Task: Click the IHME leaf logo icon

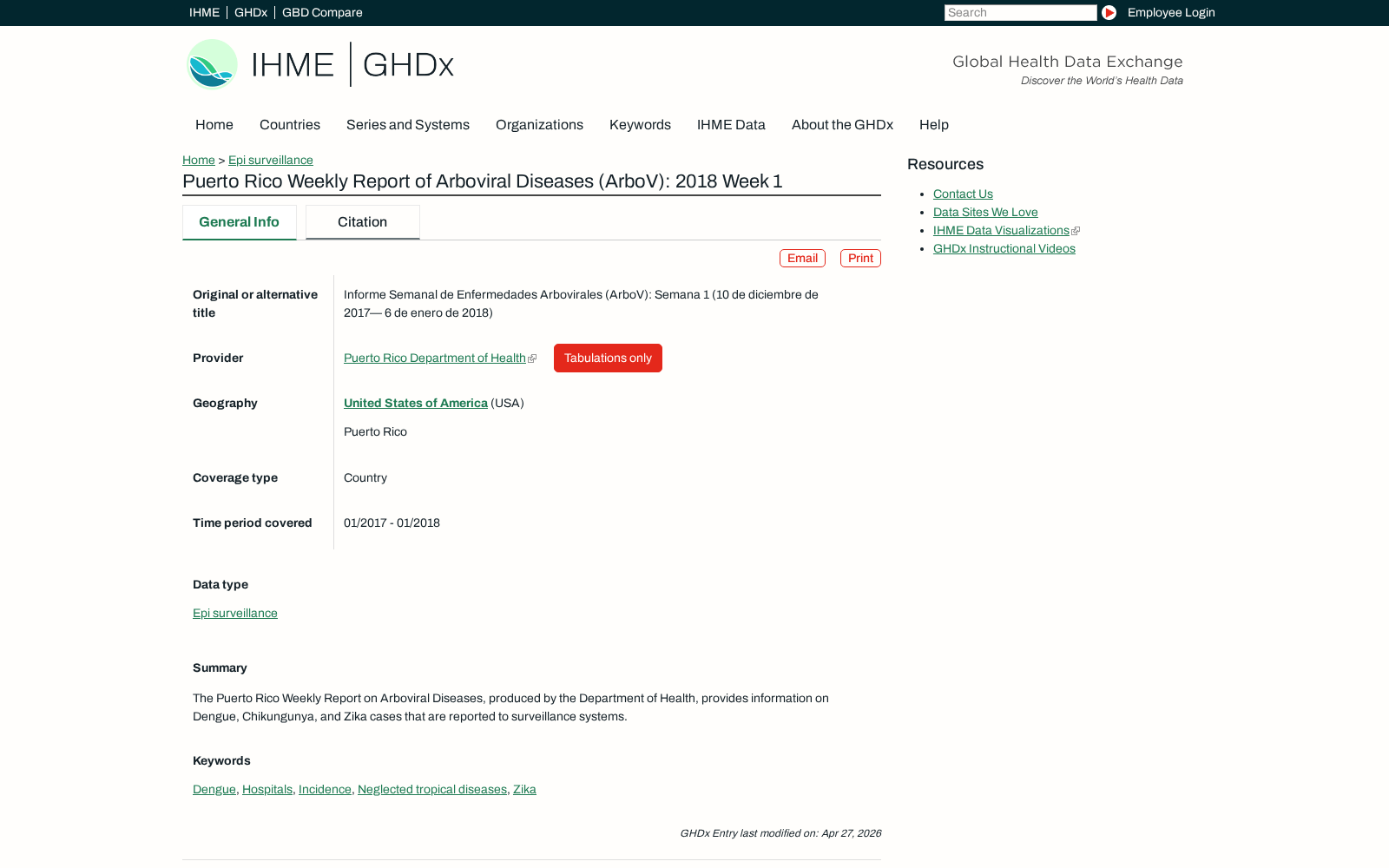Action: 212,64
